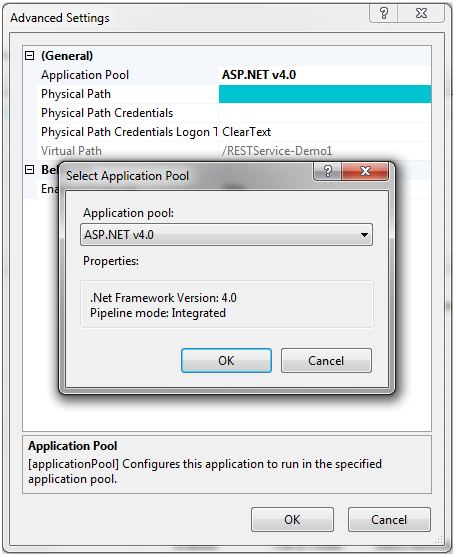
Task: Select the Virtual Path property row
Action: (234, 151)
